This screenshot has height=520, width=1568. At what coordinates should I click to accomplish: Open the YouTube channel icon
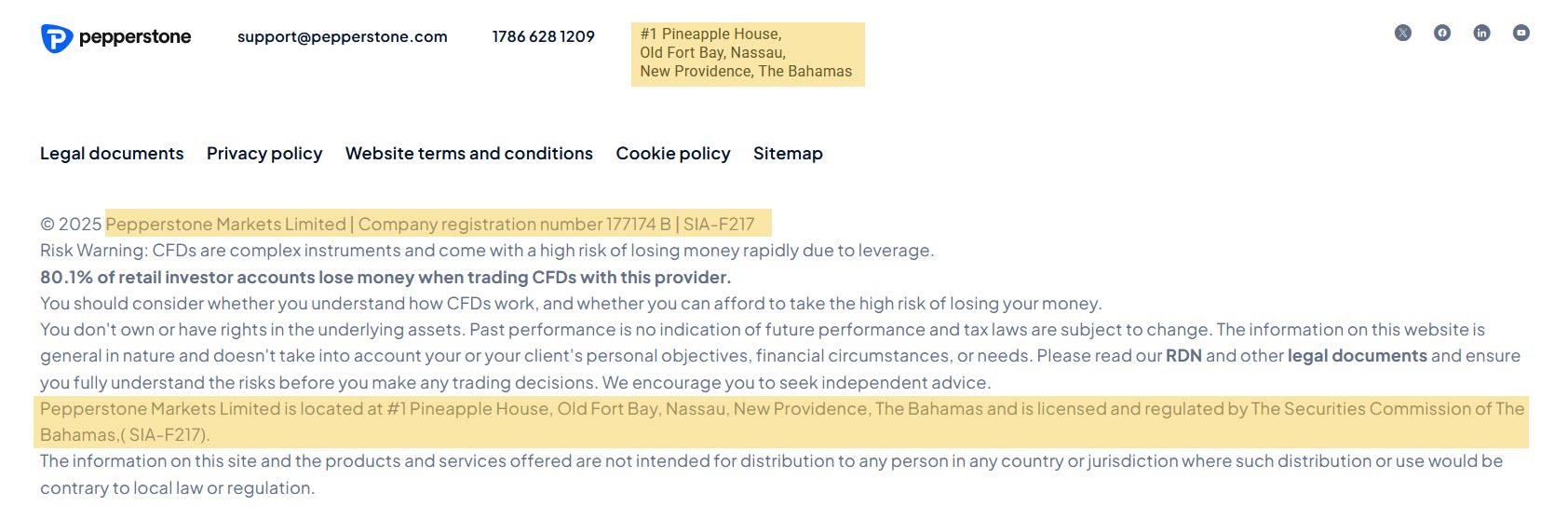1521,33
